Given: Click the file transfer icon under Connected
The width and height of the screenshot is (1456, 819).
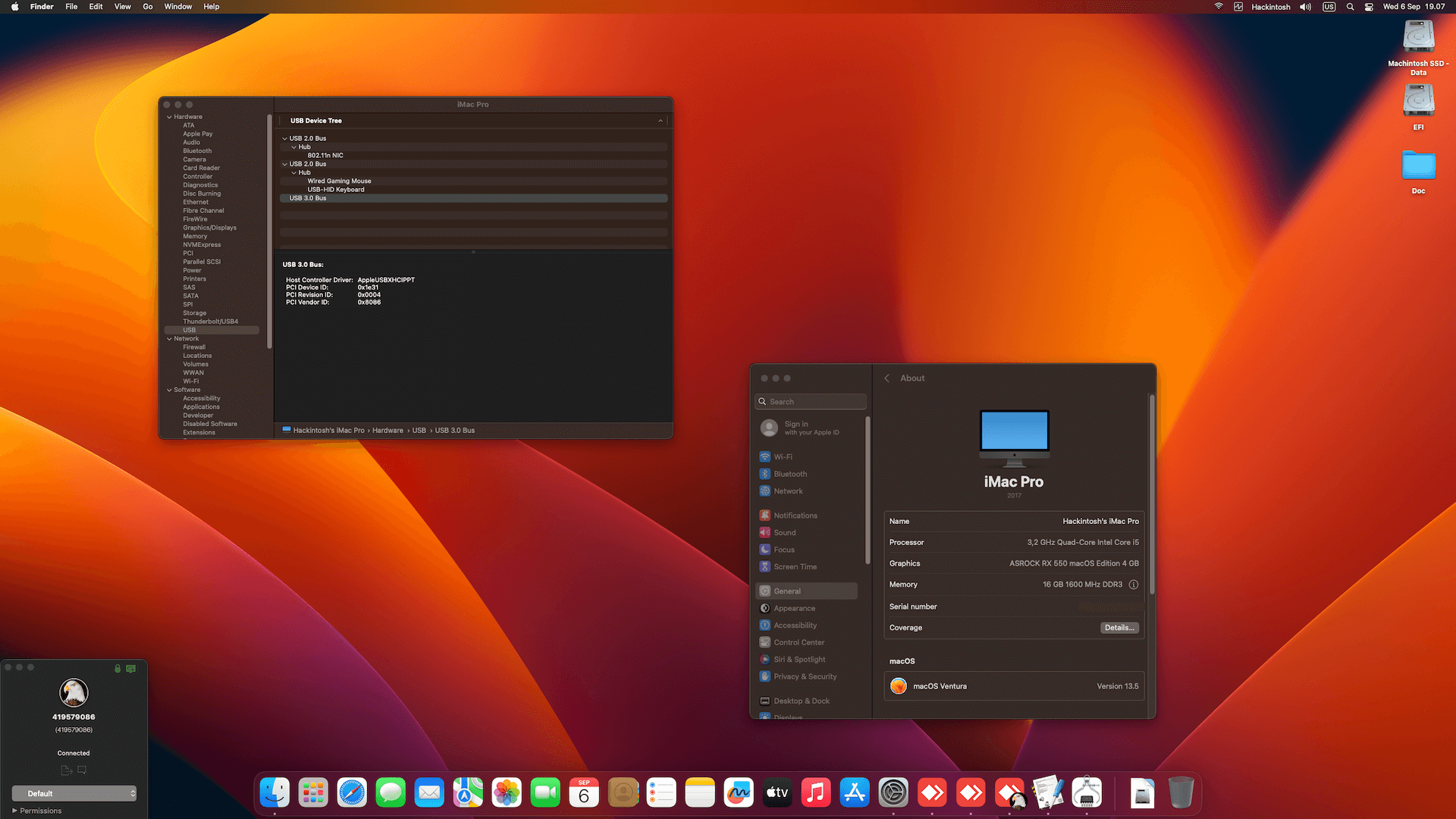Looking at the screenshot, I should pyautogui.click(x=66, y=770).
